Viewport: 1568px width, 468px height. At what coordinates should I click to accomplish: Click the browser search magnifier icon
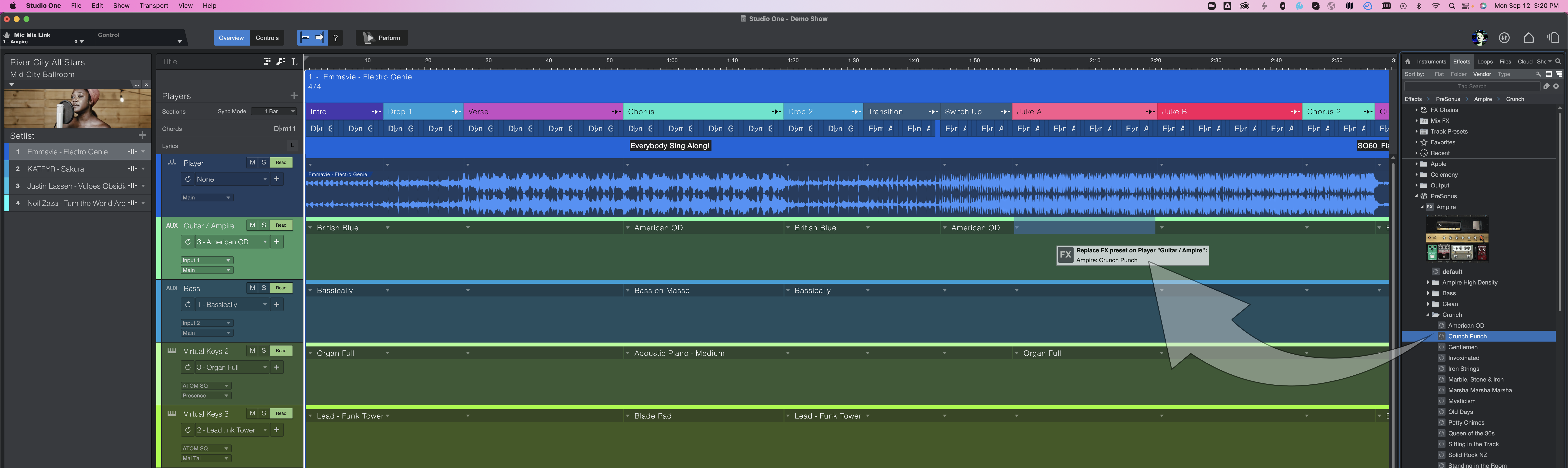[1558, 62]
